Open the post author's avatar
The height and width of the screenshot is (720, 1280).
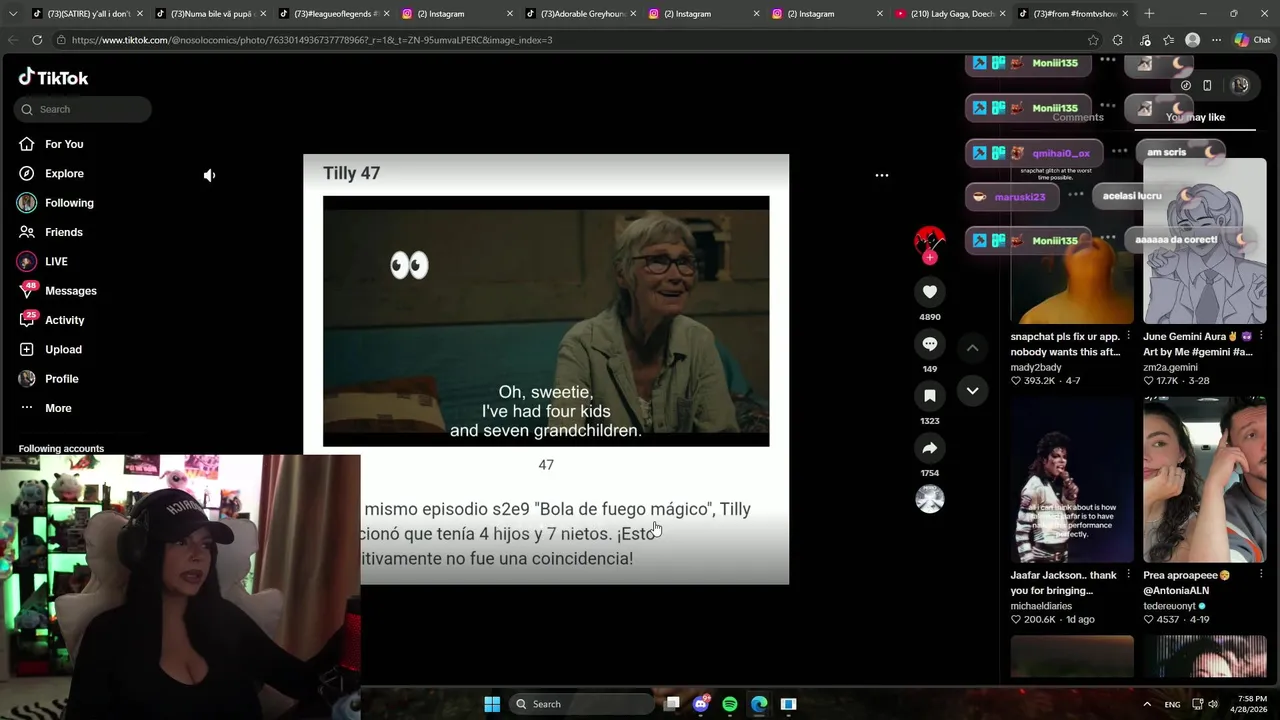930,240
